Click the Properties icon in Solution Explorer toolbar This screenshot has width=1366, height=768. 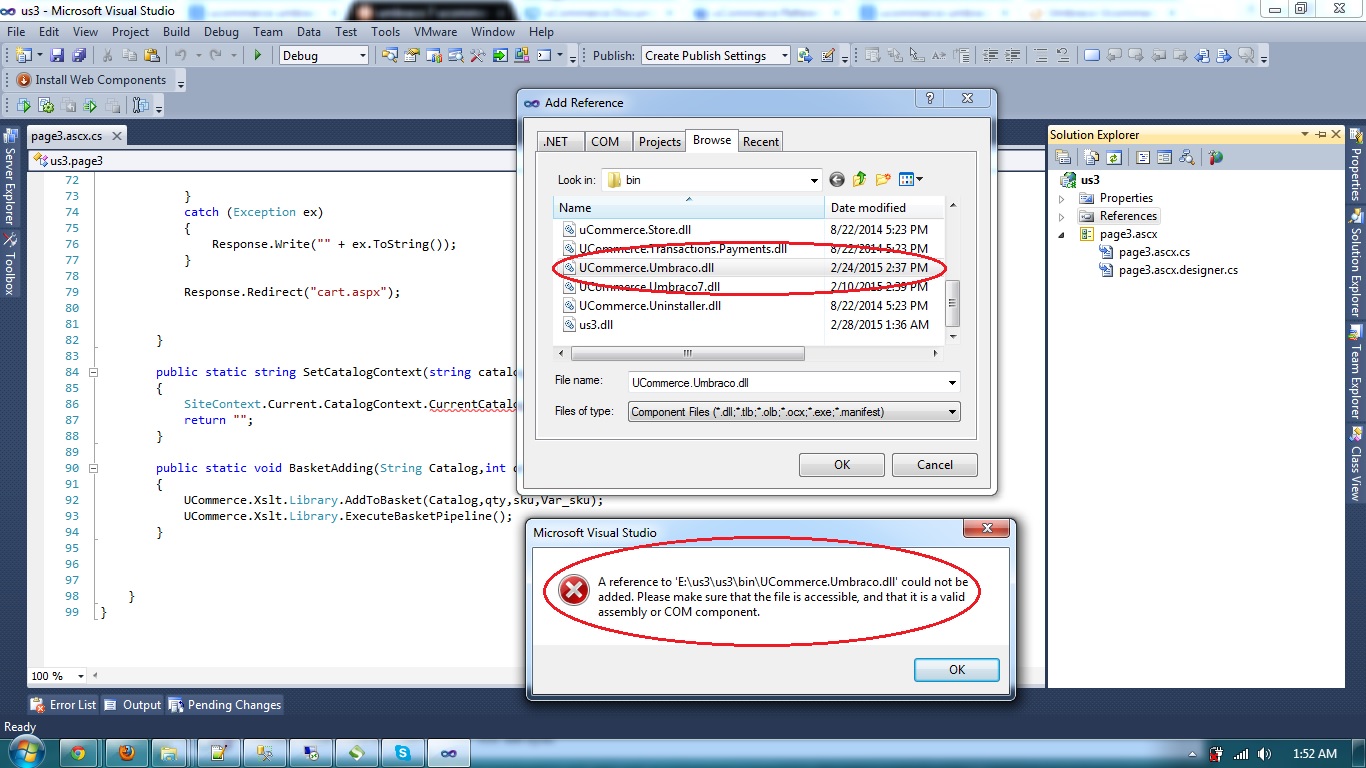pos(1064,157)
